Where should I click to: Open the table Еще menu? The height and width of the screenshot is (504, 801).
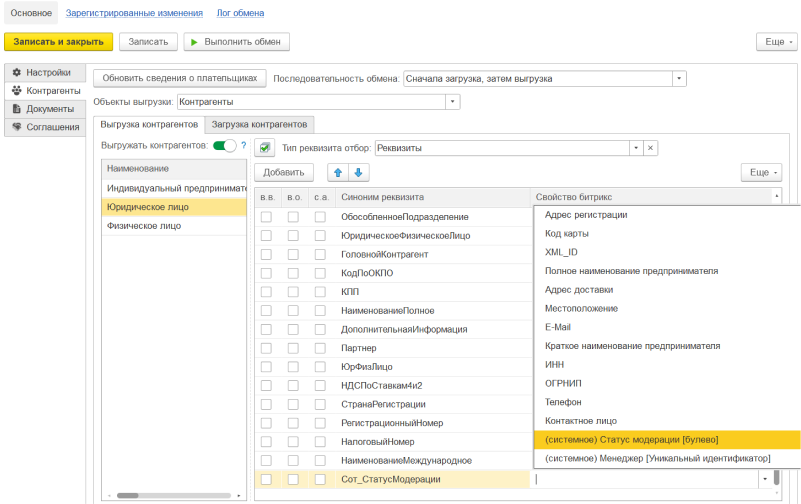pyautogui.click(x=762, y=173)
